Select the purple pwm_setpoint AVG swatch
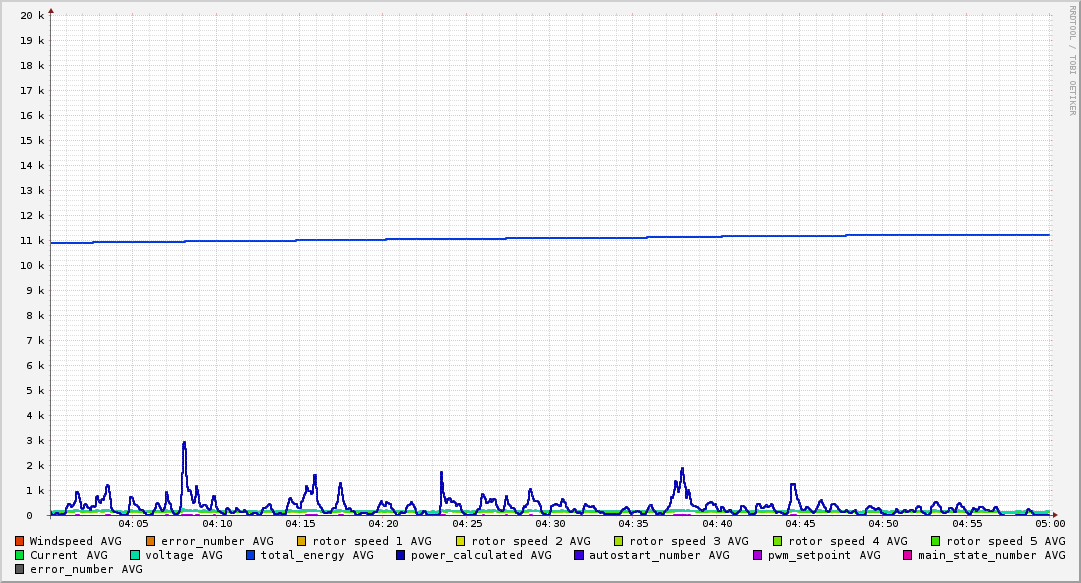Screen dimensions: 1081x583 pos(757,555)
